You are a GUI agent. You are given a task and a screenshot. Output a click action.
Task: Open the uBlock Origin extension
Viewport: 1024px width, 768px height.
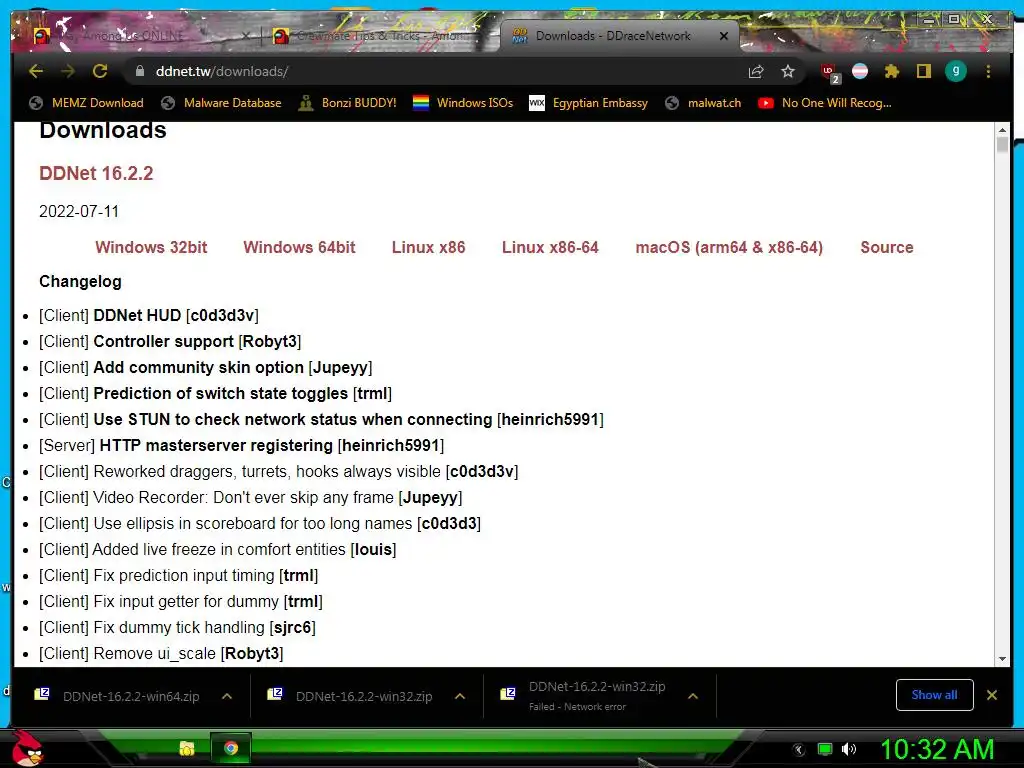[x=829, y=72]
